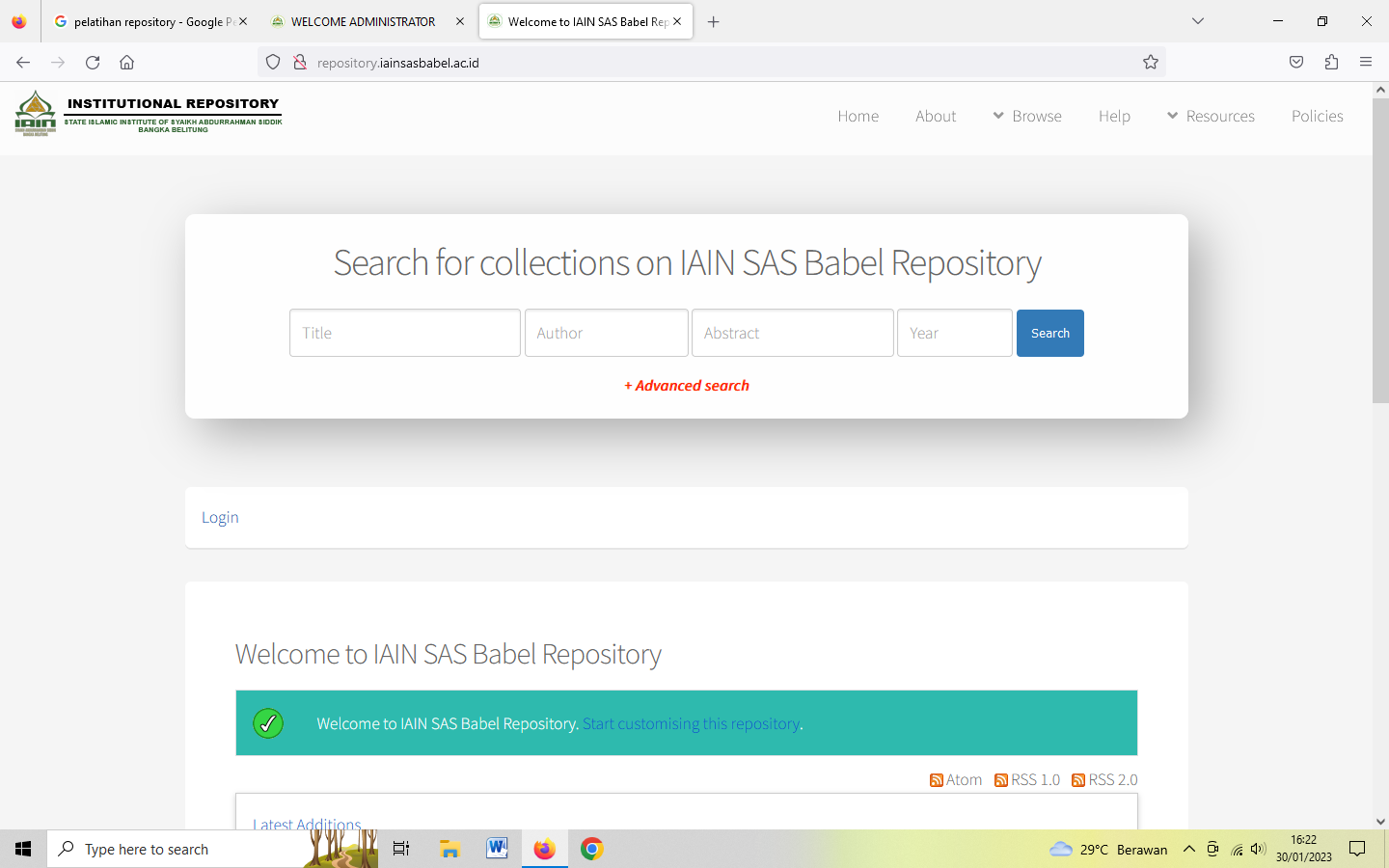Open the Firefox application menu
1389x868 pixels.
click(x=1366, y=63)
